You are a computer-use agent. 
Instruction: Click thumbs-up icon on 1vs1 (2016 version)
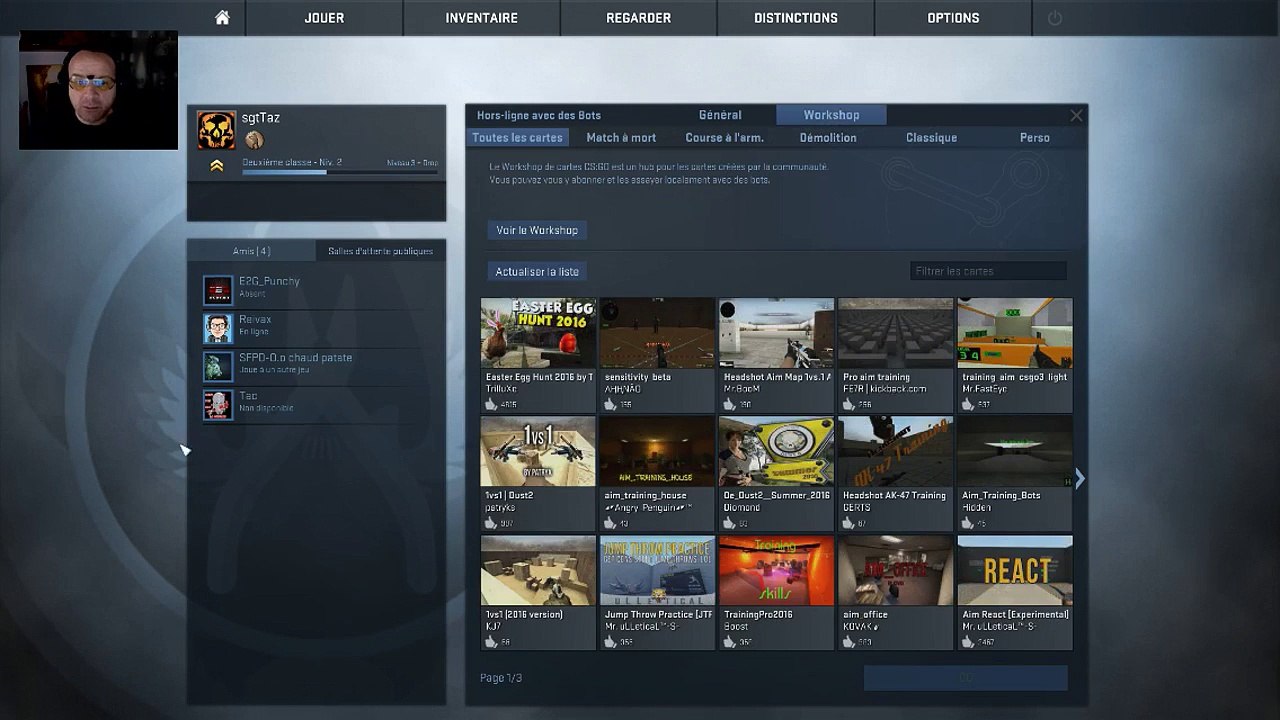point(491,642)
